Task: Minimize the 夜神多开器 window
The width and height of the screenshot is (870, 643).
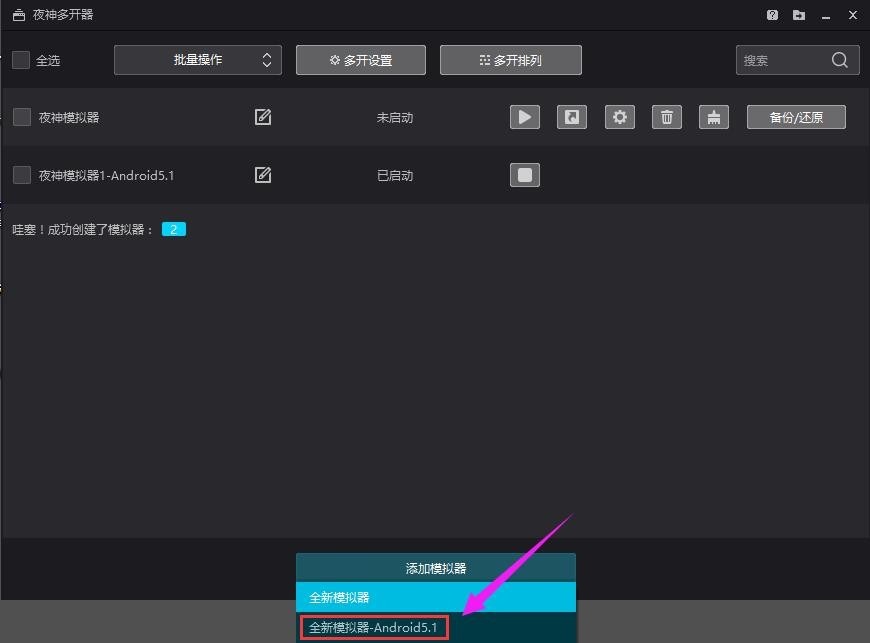Action: click(x=826, y=16)
